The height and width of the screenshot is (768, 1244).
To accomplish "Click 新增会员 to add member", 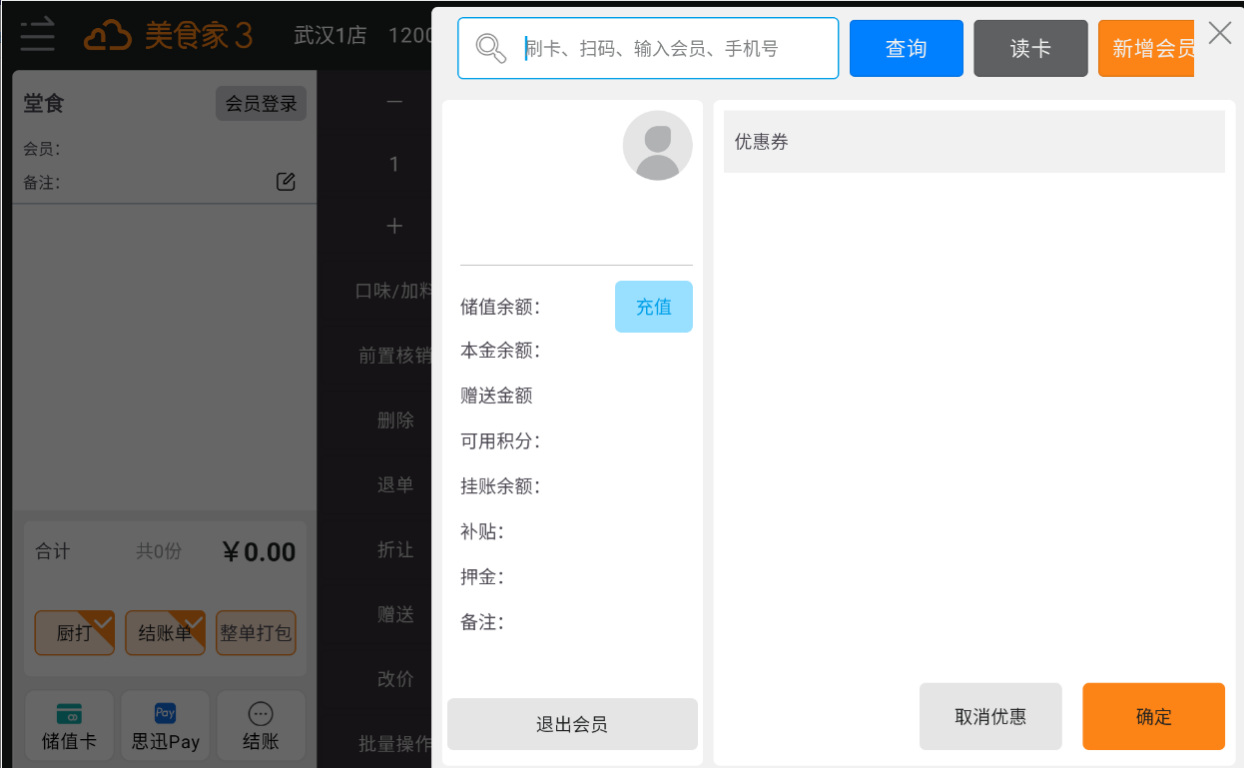I will (x=1146, y=48).
